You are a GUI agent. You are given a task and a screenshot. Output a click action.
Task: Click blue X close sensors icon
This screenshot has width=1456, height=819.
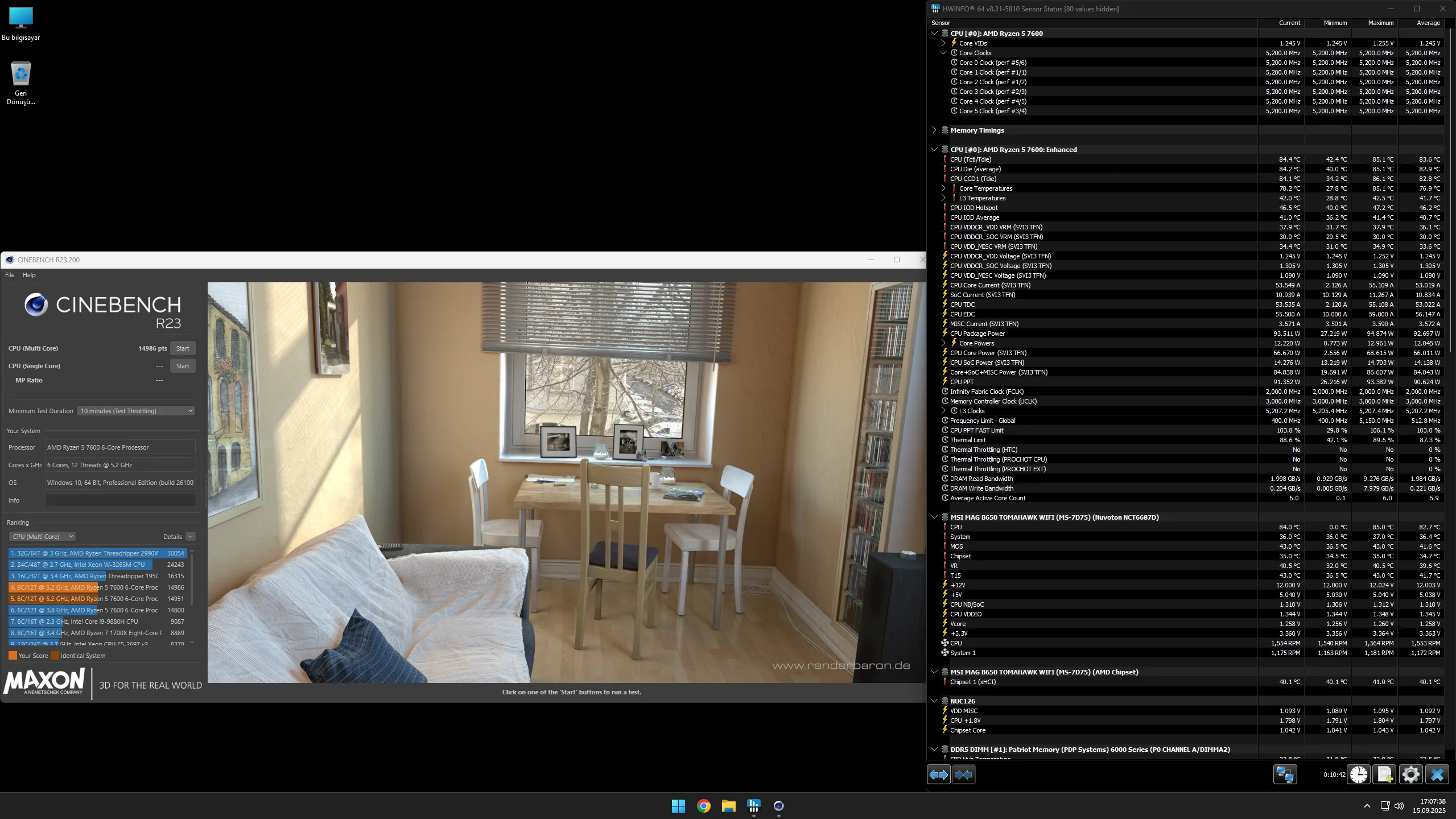pyautogui.click(x=1437, y=775)
